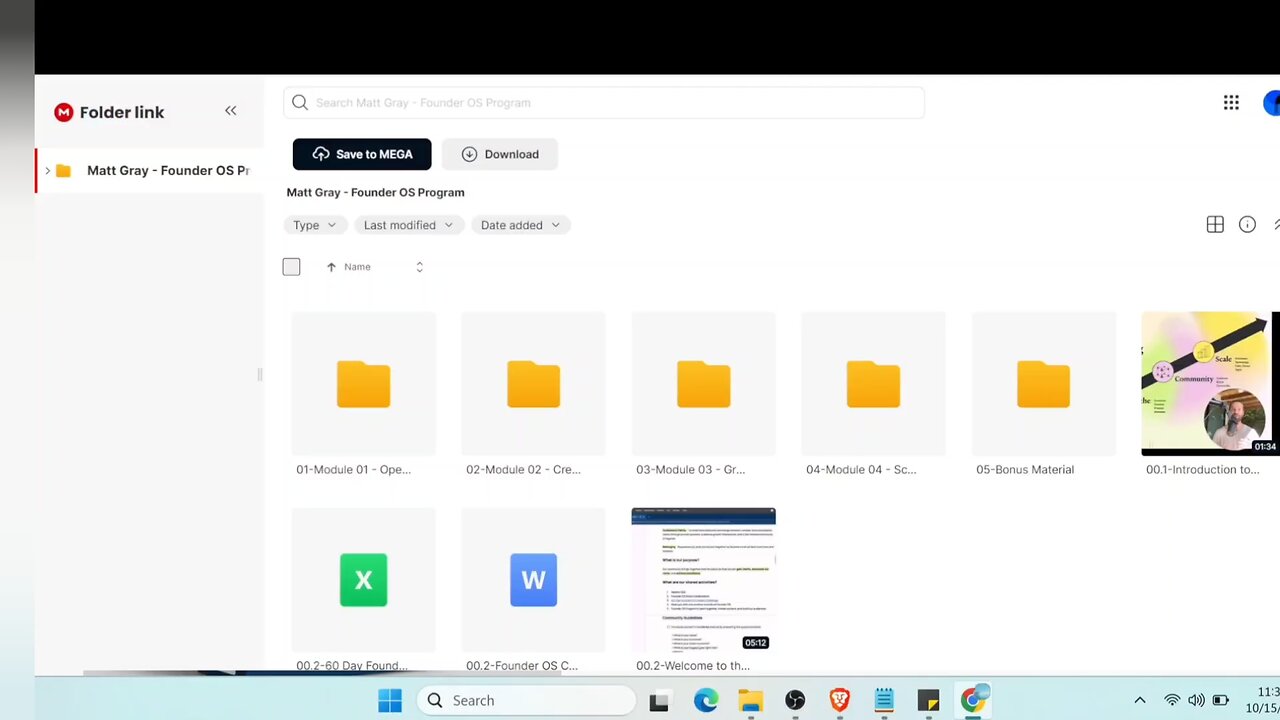Open OBS Studio from taskbar
Viewport: 1280px width, 720px height.
pyautogui.click(x=795, y=701)
